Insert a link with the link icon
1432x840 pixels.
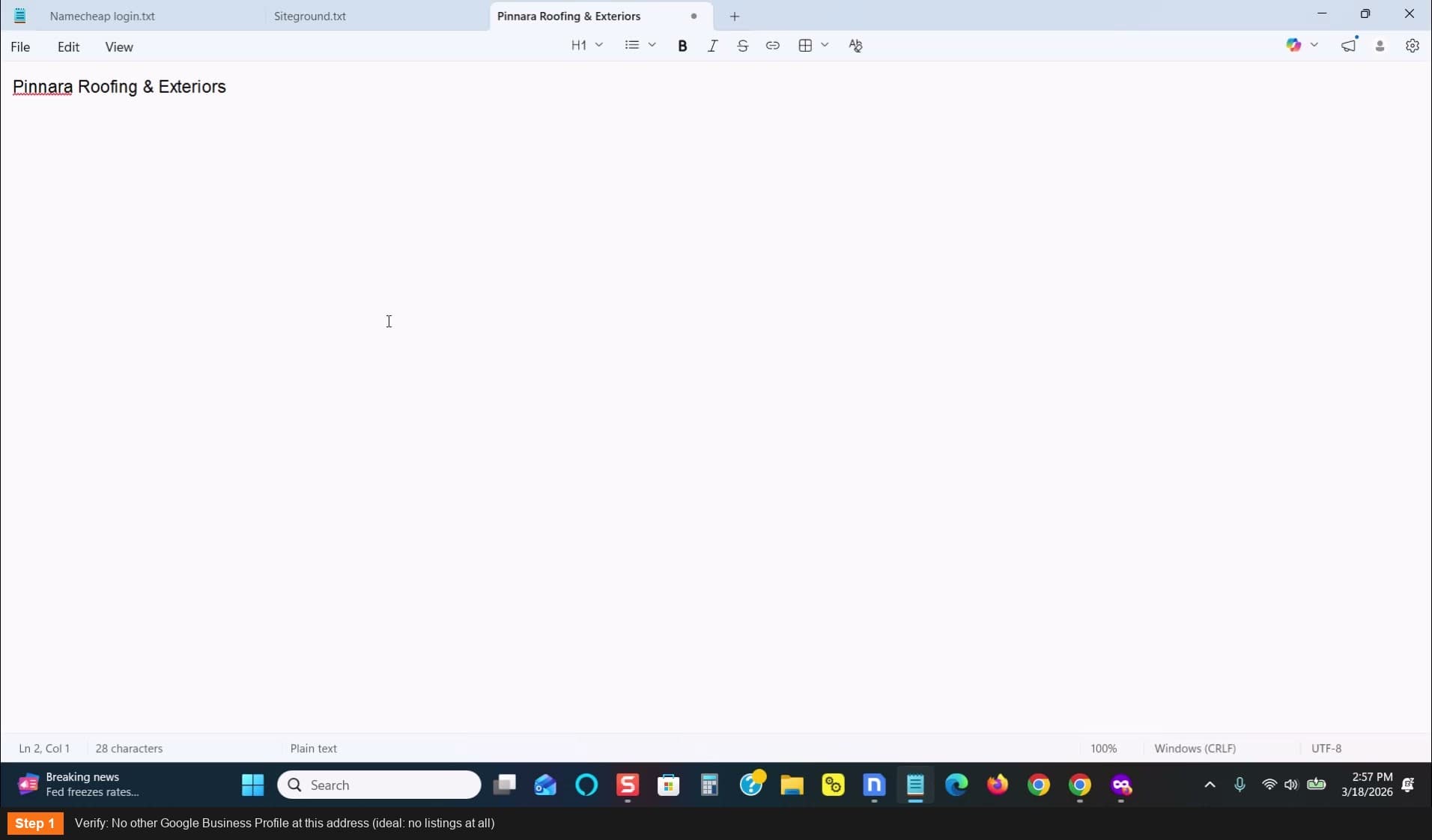pos(772,46)
